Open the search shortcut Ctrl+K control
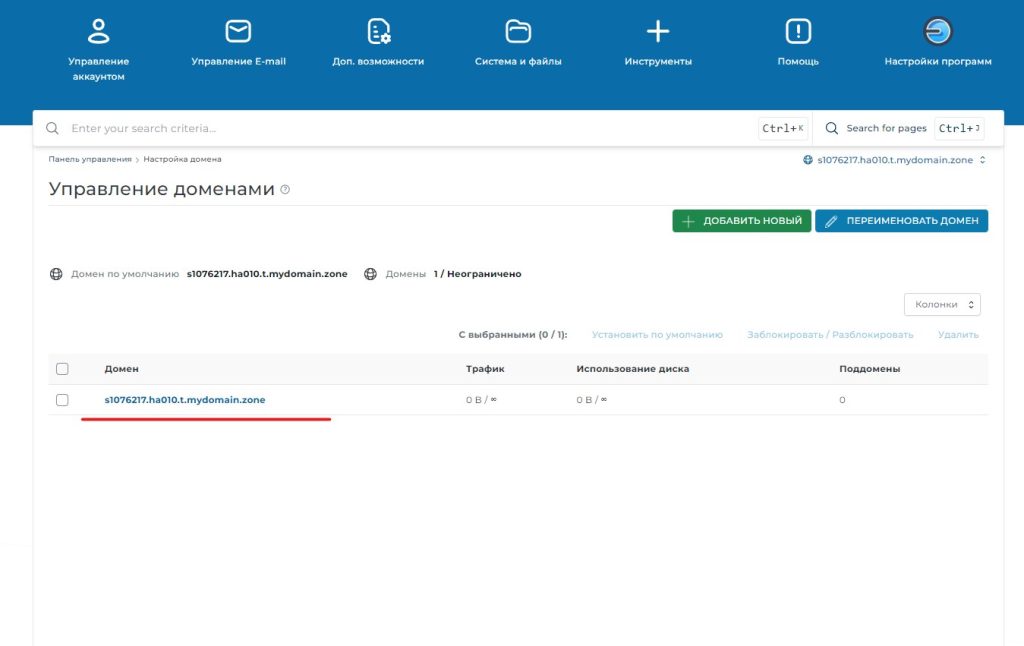Screen dimensions: 1024x646 coord(783,127)
